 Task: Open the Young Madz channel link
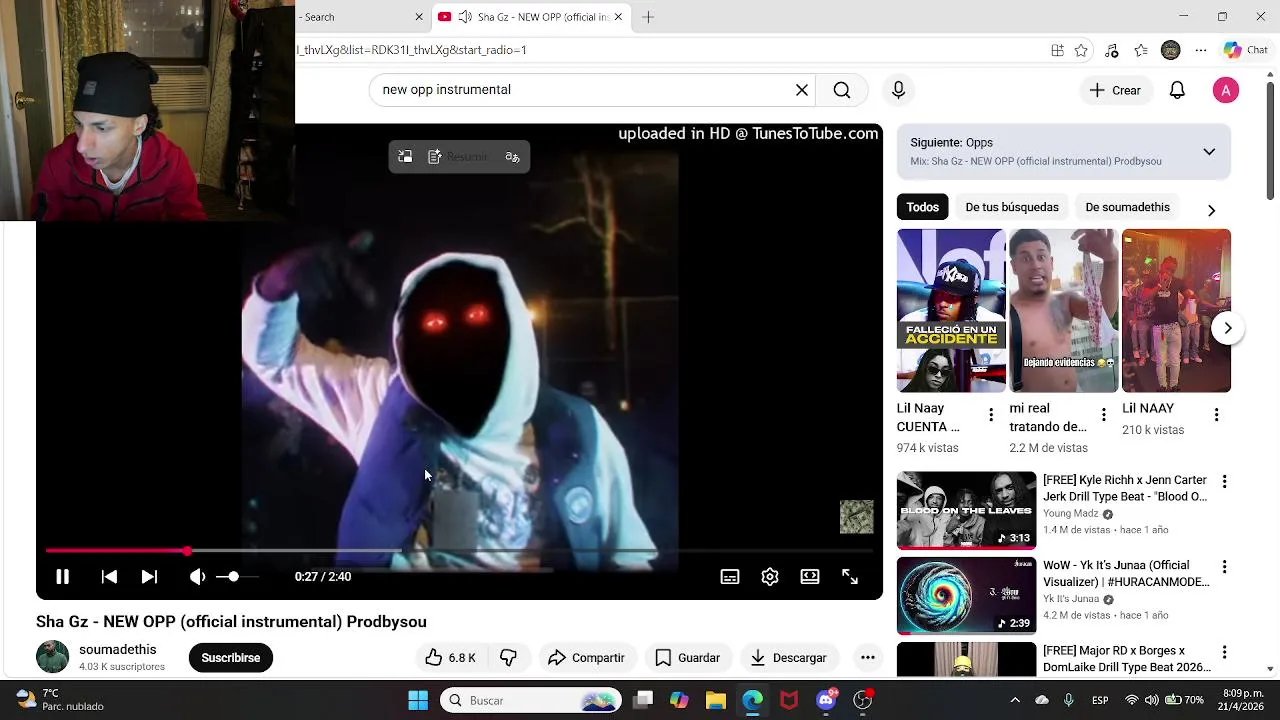tap(1070, 514)
